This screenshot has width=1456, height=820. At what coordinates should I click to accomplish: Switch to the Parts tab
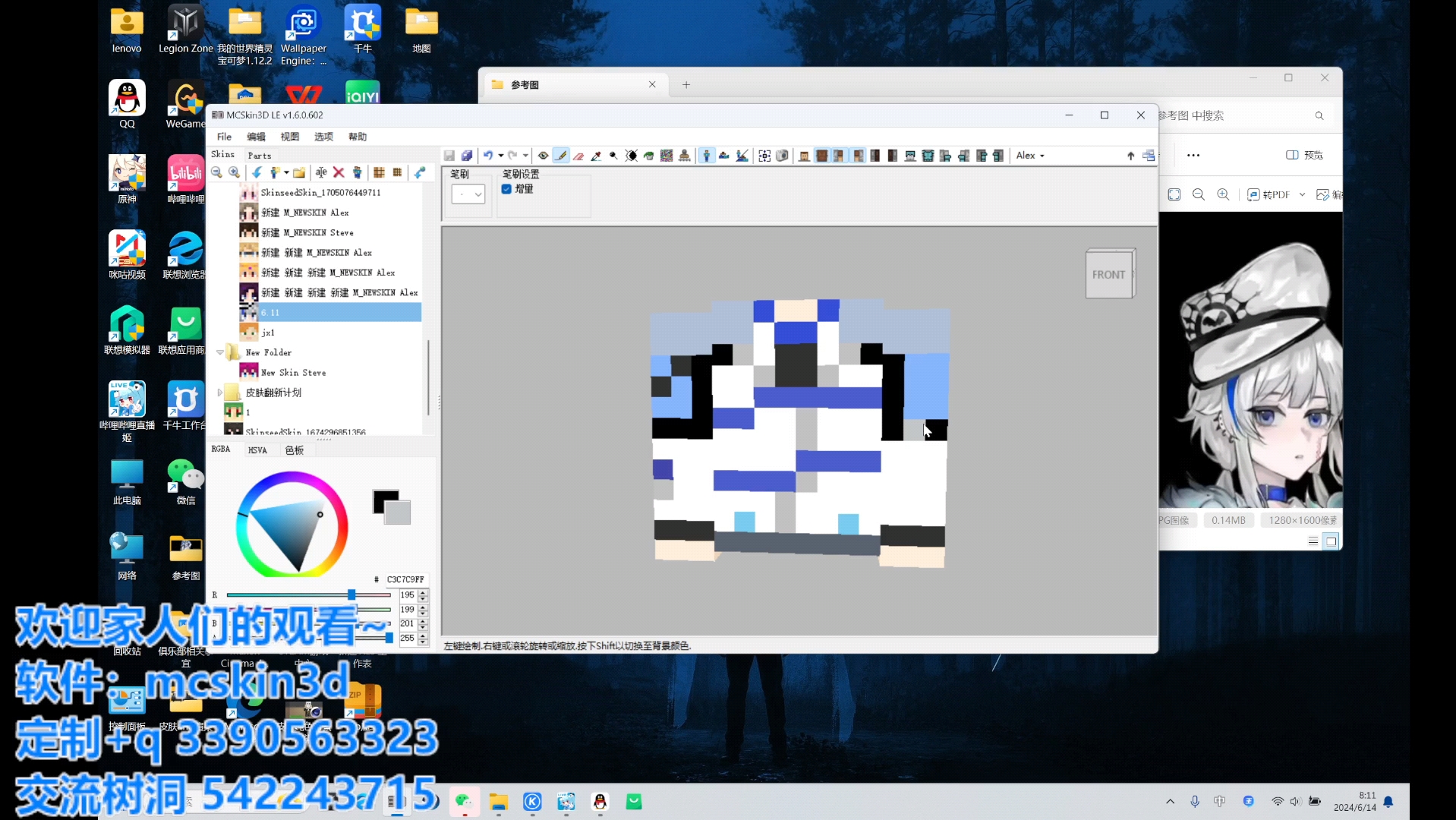pyautogui.click(x=260, y=156)
